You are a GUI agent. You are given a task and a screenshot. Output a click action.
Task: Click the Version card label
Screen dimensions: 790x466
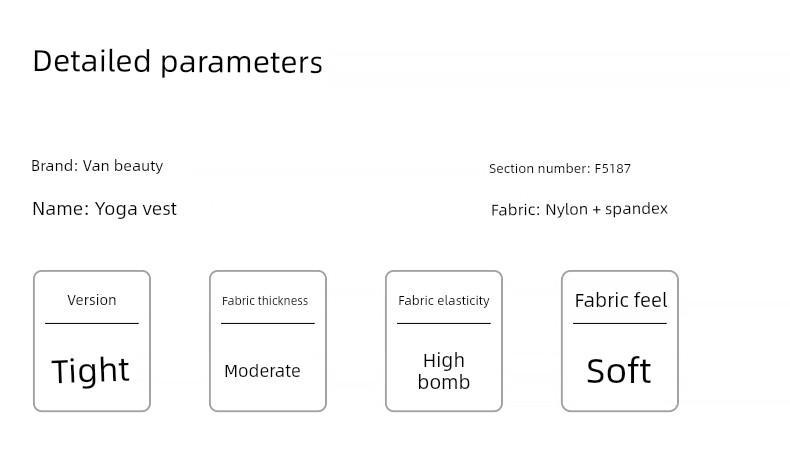pyautogui.click(x=92, y=300)
